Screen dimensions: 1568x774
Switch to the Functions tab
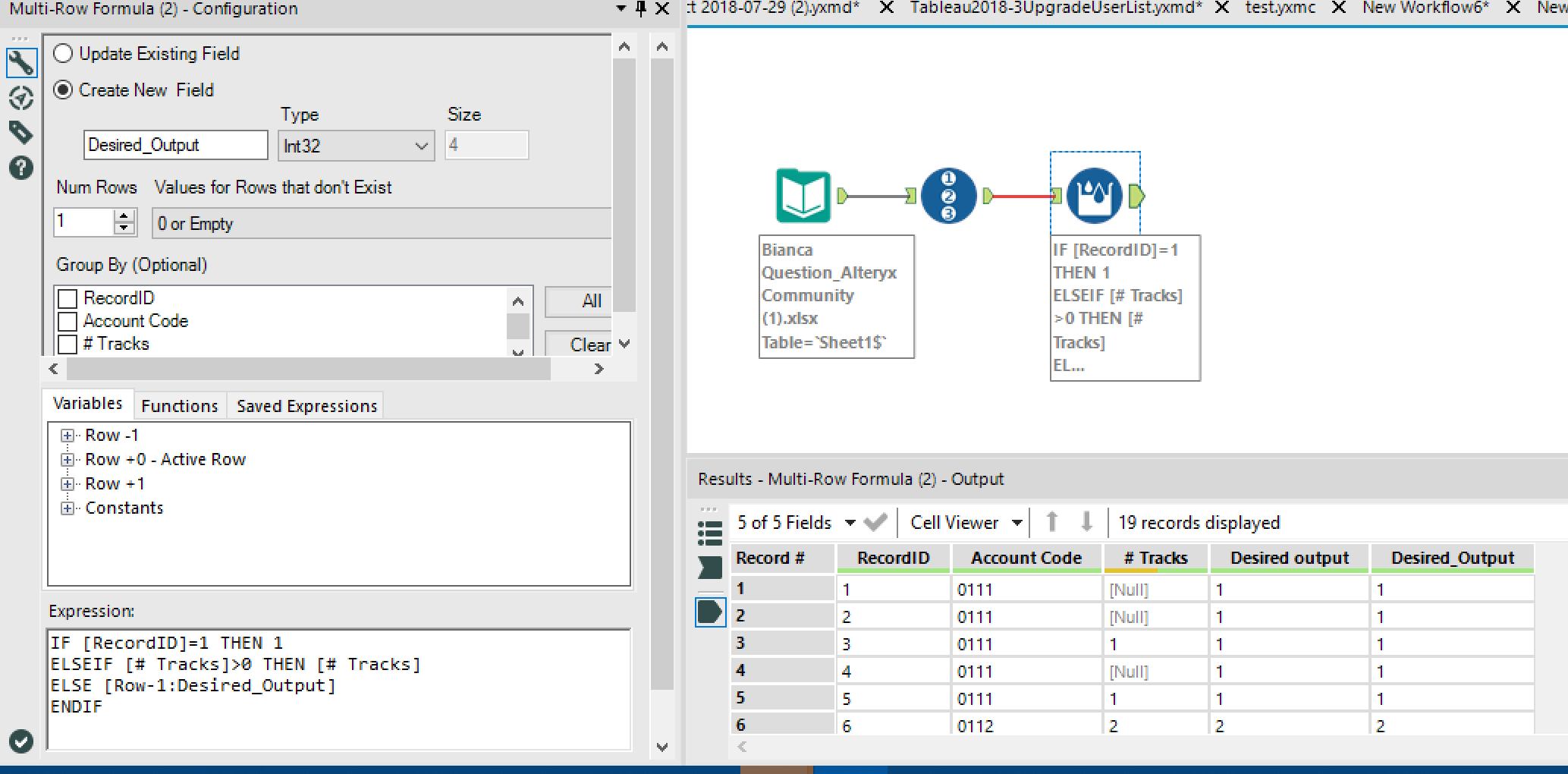point(179,405)
